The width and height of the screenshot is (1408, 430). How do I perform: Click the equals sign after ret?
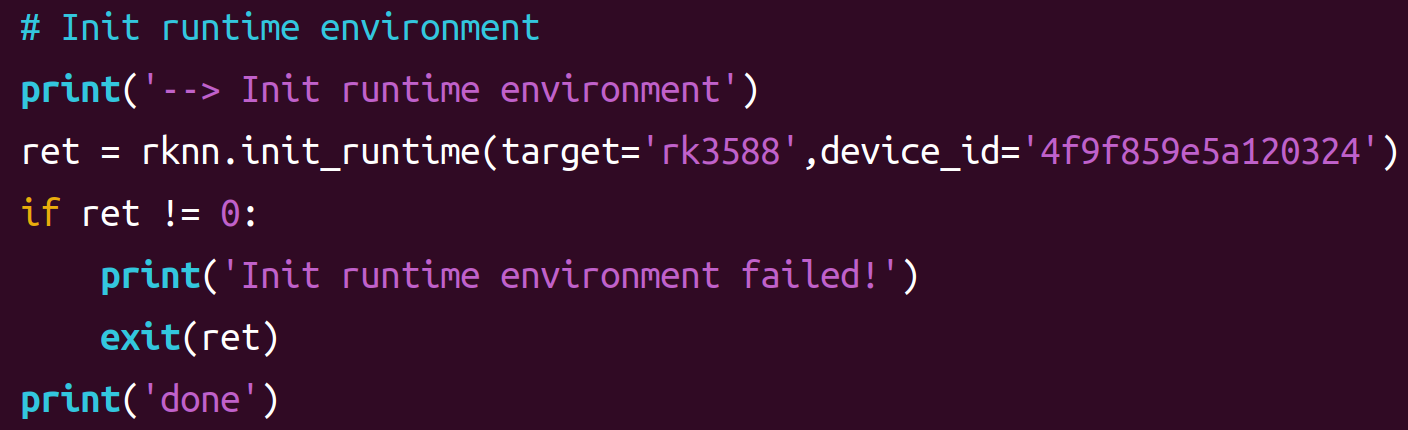(x=110, y=153)
